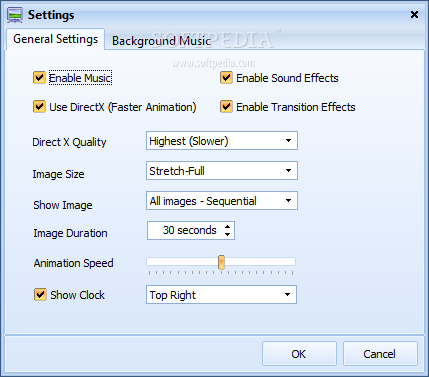Open the Show Image combo box
The image size is (429, 377).
click(x=222, y=201)
